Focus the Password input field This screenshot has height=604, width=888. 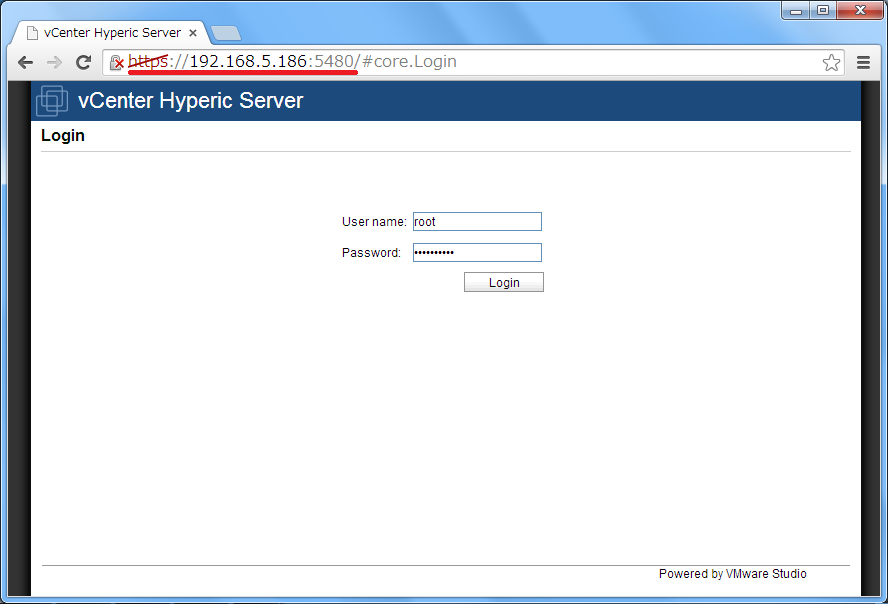[x=477, y=252]
